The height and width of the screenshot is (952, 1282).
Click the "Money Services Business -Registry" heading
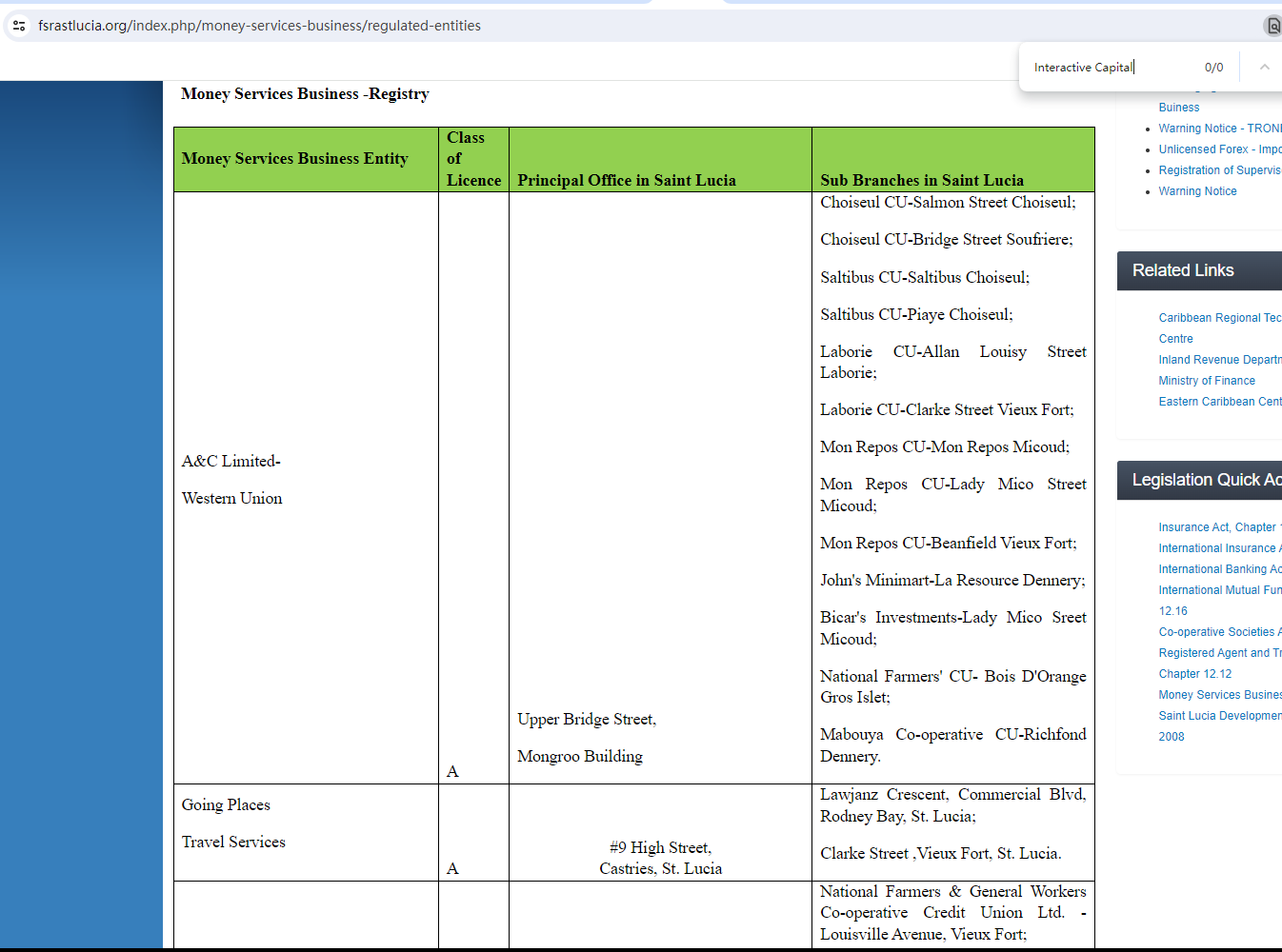(305, 93)
